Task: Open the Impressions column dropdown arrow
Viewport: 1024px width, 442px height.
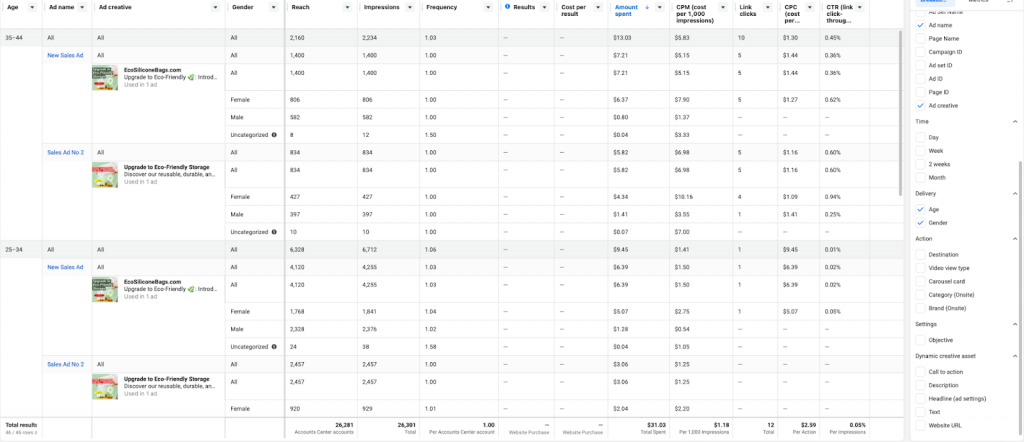Action: [x=409, y=7]
